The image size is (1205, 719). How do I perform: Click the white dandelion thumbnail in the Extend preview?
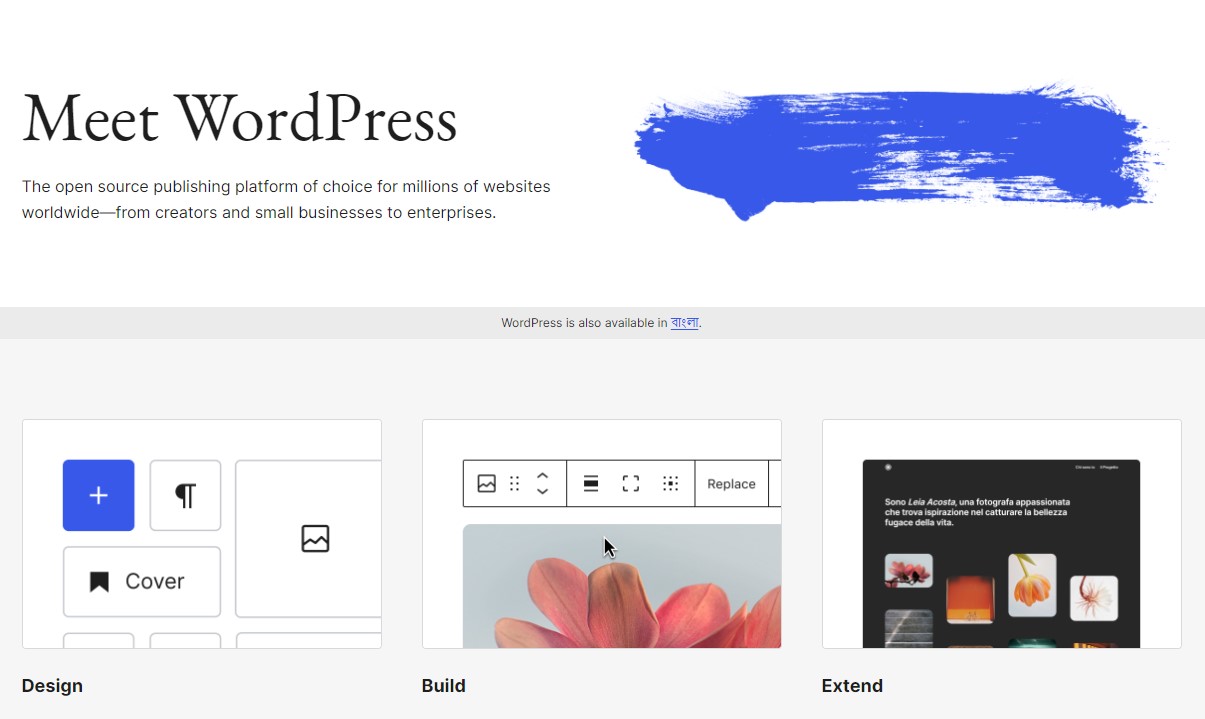pos(1093,597)
